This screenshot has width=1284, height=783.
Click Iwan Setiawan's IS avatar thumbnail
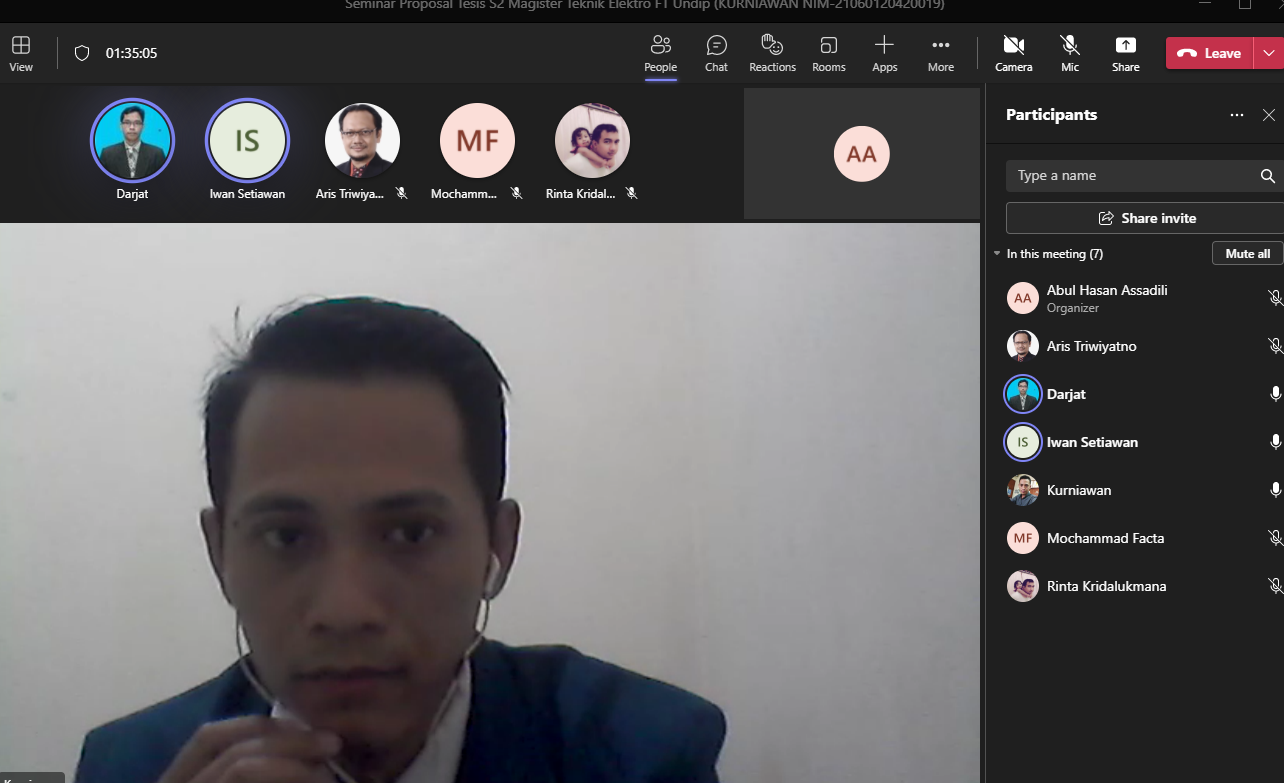coord(247,141)
